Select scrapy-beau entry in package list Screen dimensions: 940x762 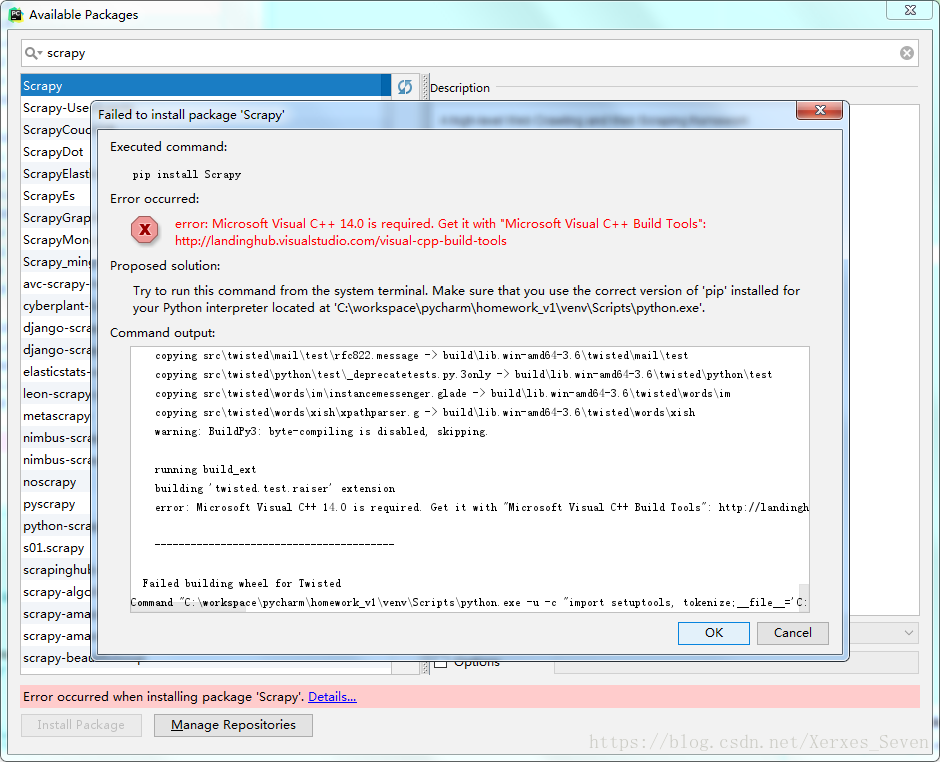click(56, 658)
